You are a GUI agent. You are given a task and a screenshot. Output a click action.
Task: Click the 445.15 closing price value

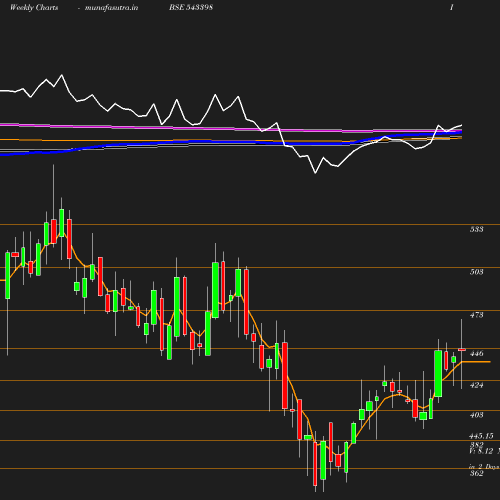pyautogui.click(x=481, y=436)
